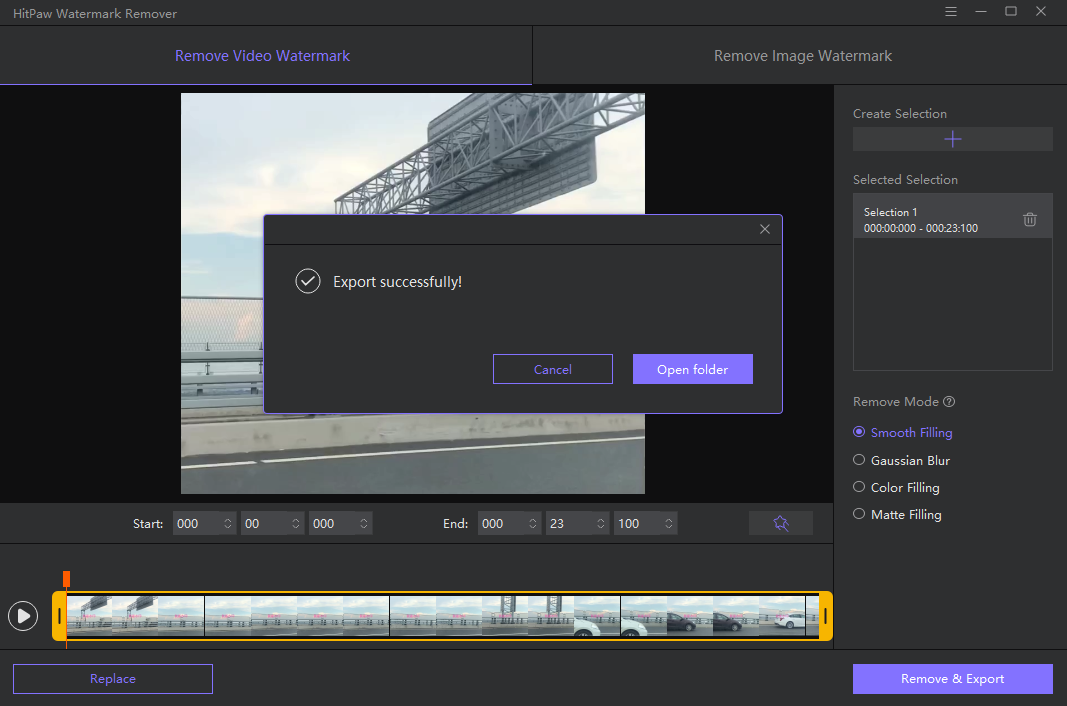Click the Open folder button
1067x706 pixels.
(x=692, y=369)
